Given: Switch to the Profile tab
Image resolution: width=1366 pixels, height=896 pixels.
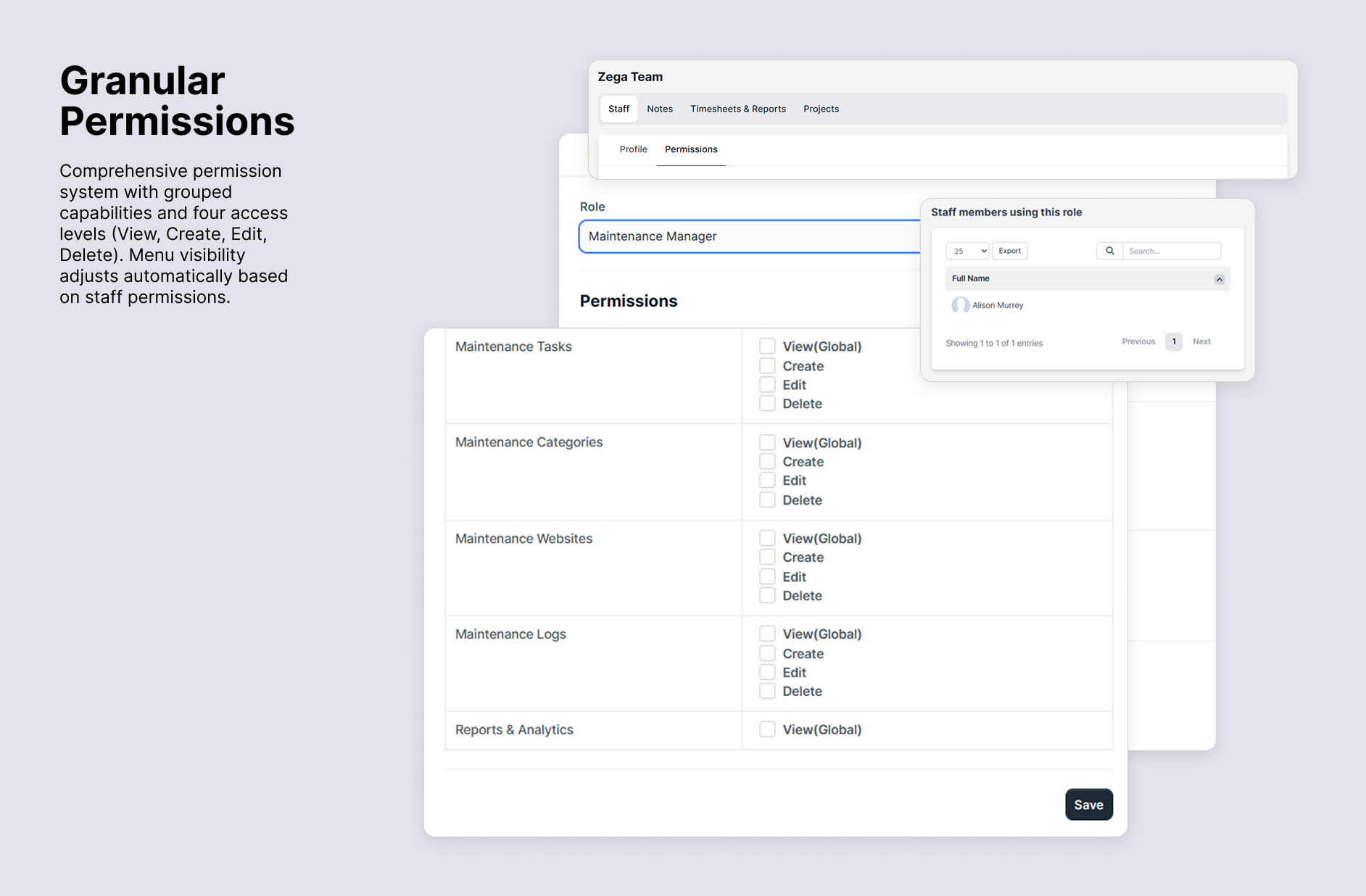Looking at the screenshot, I should pos(633,149).
